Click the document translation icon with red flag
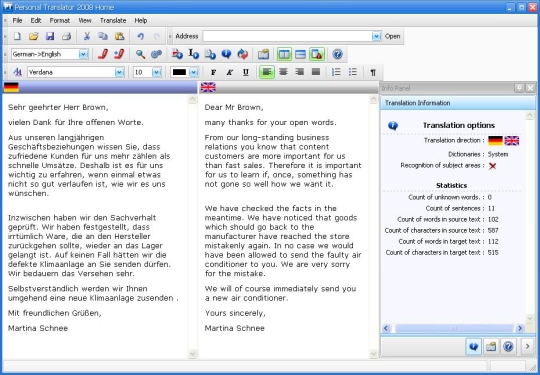540x375 pixels. pyautogui.click(x=177, y=54)
